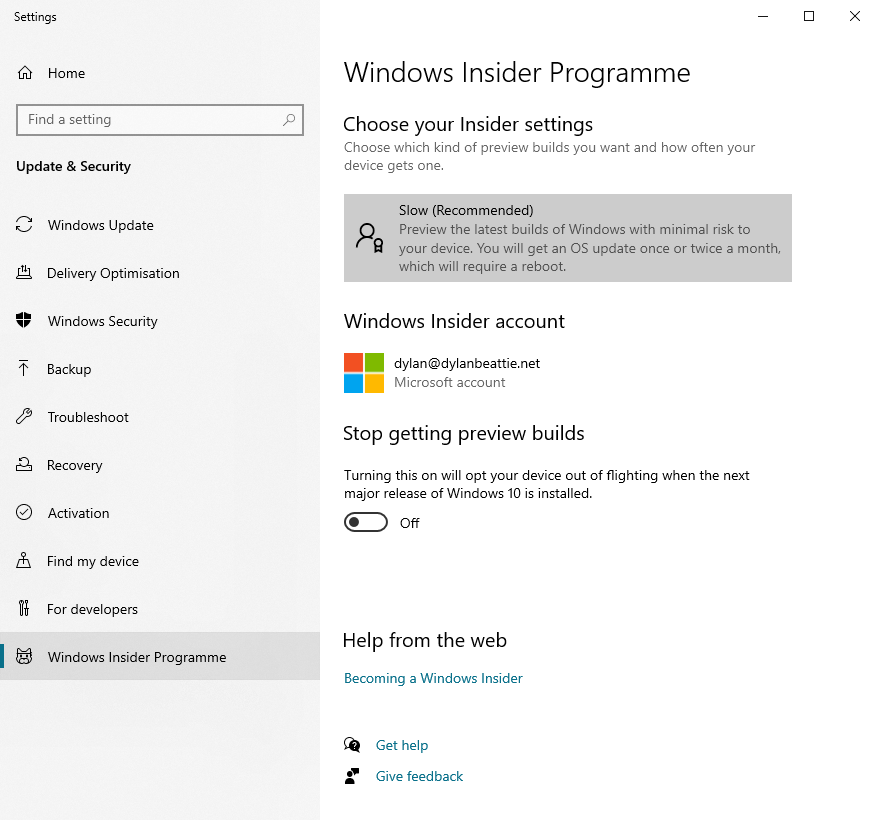Click the Windows Security shield icon
The image size is (878, 820).
click(24, 320)
